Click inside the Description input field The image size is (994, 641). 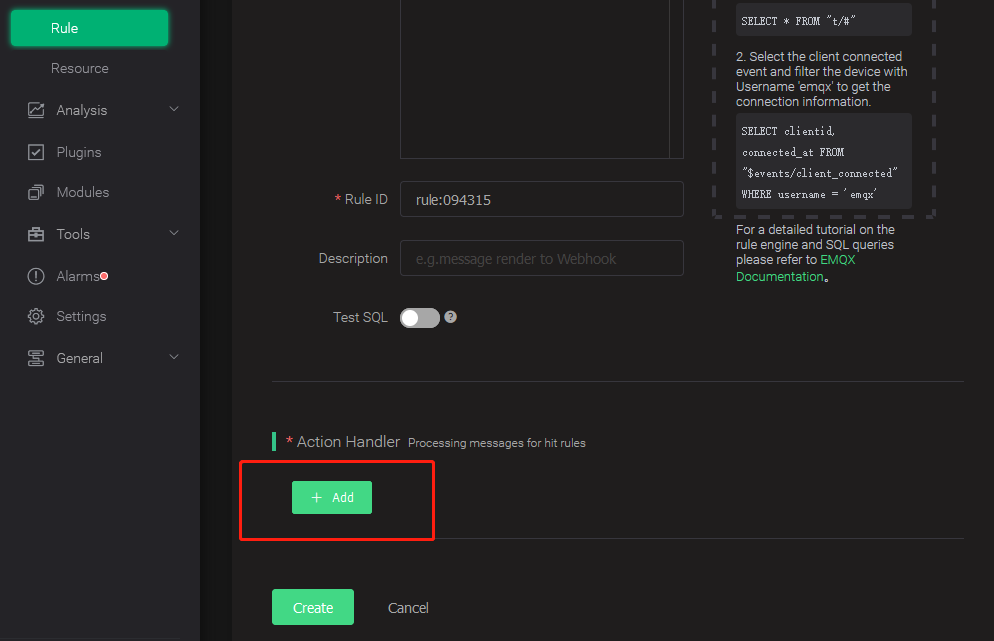541,258
